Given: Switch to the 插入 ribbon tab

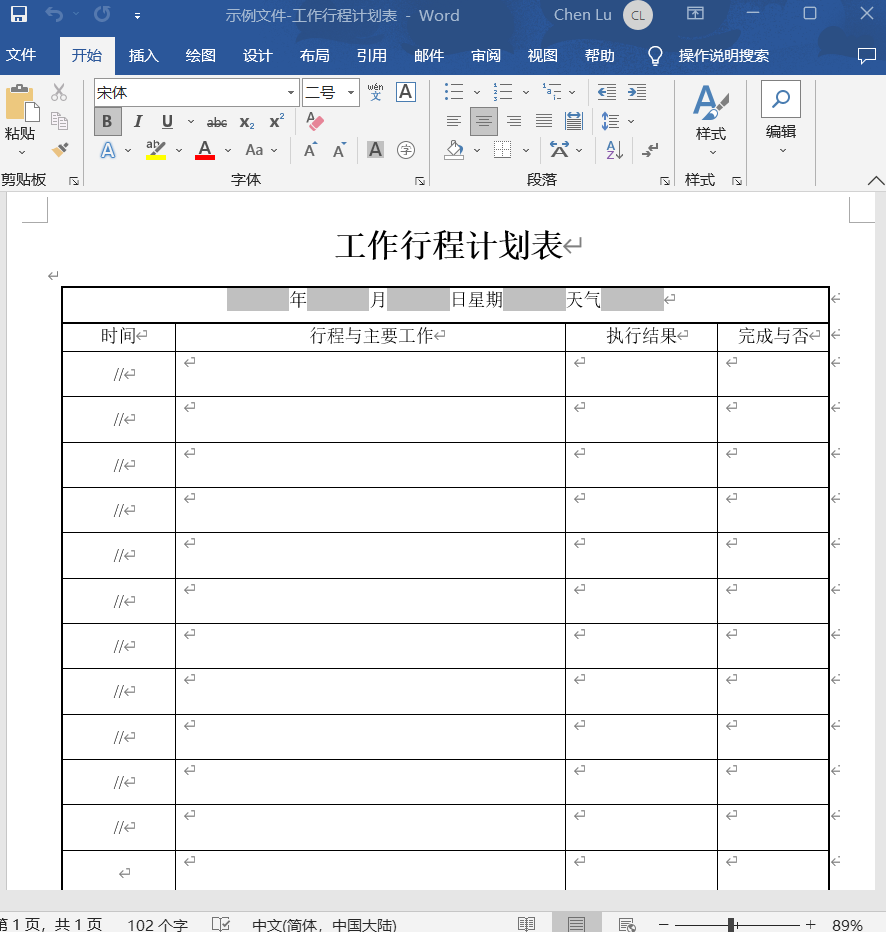Looking at the screenshot, I should tap(144, 55).
